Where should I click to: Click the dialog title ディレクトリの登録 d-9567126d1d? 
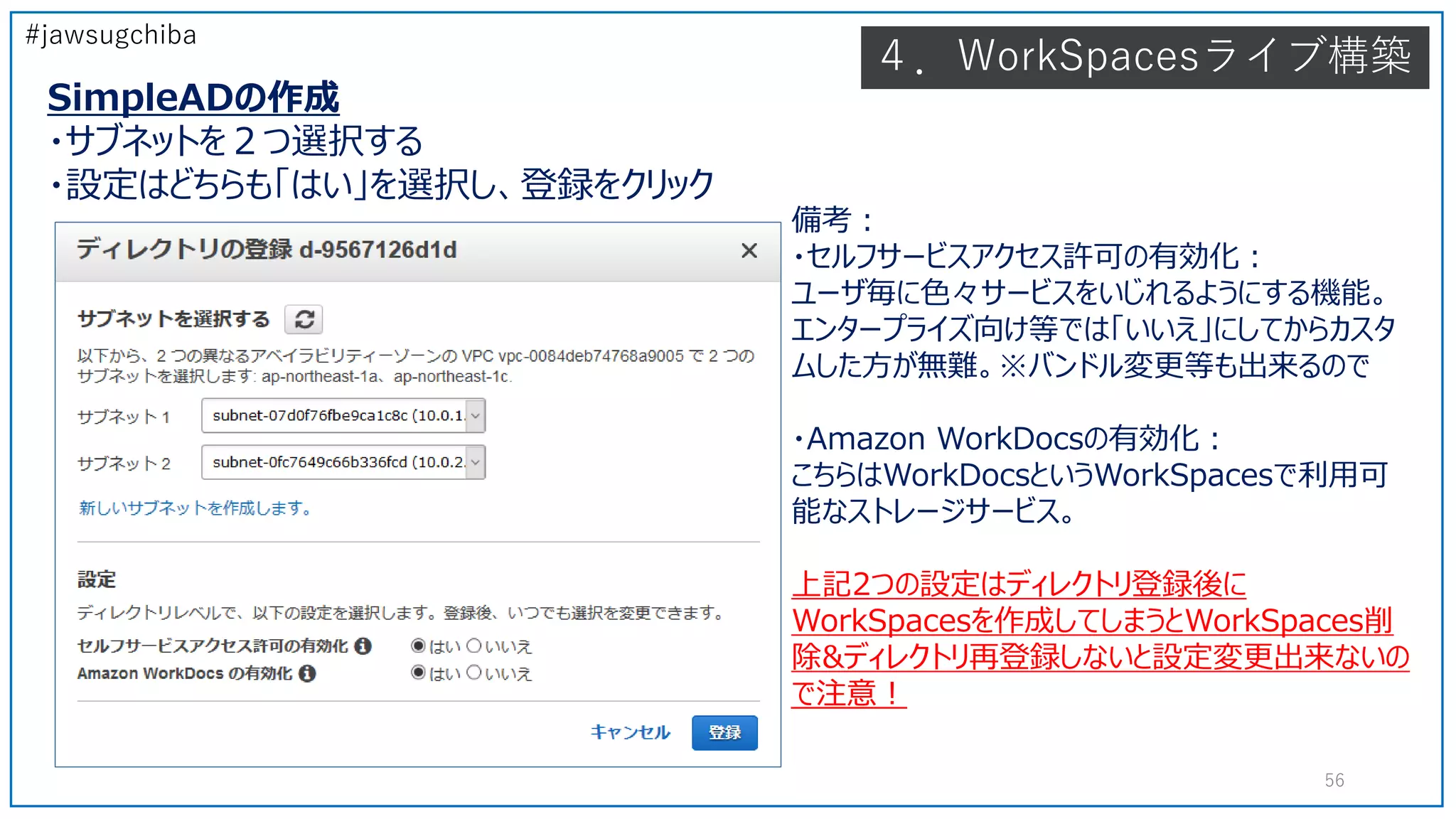click(x=267, y=250)
